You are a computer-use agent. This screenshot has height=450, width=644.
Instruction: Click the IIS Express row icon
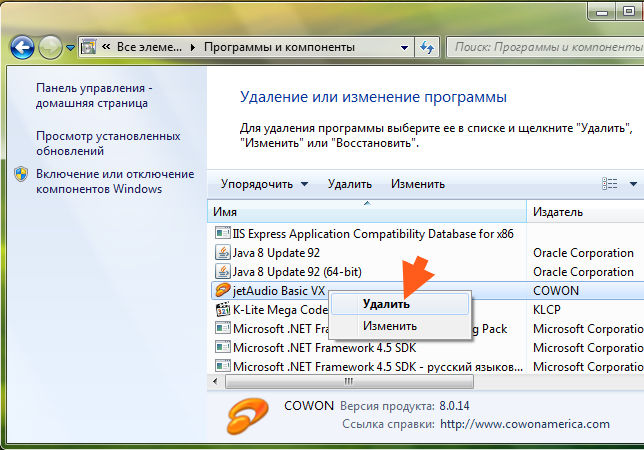pyautogui.click(x=223, y=233)
